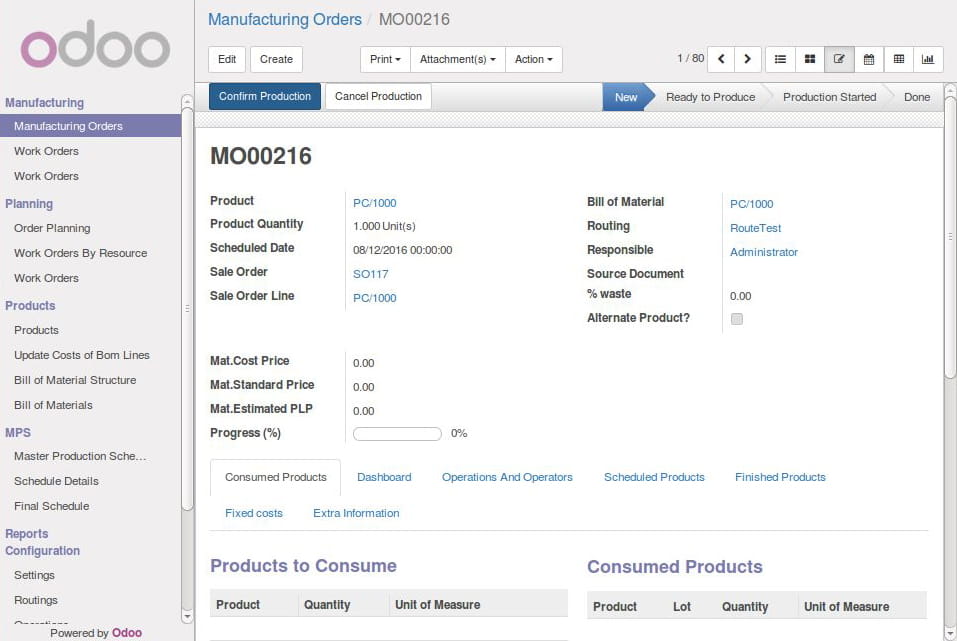Click the sidebar vertical scrollbar

[x=187, y=308]
